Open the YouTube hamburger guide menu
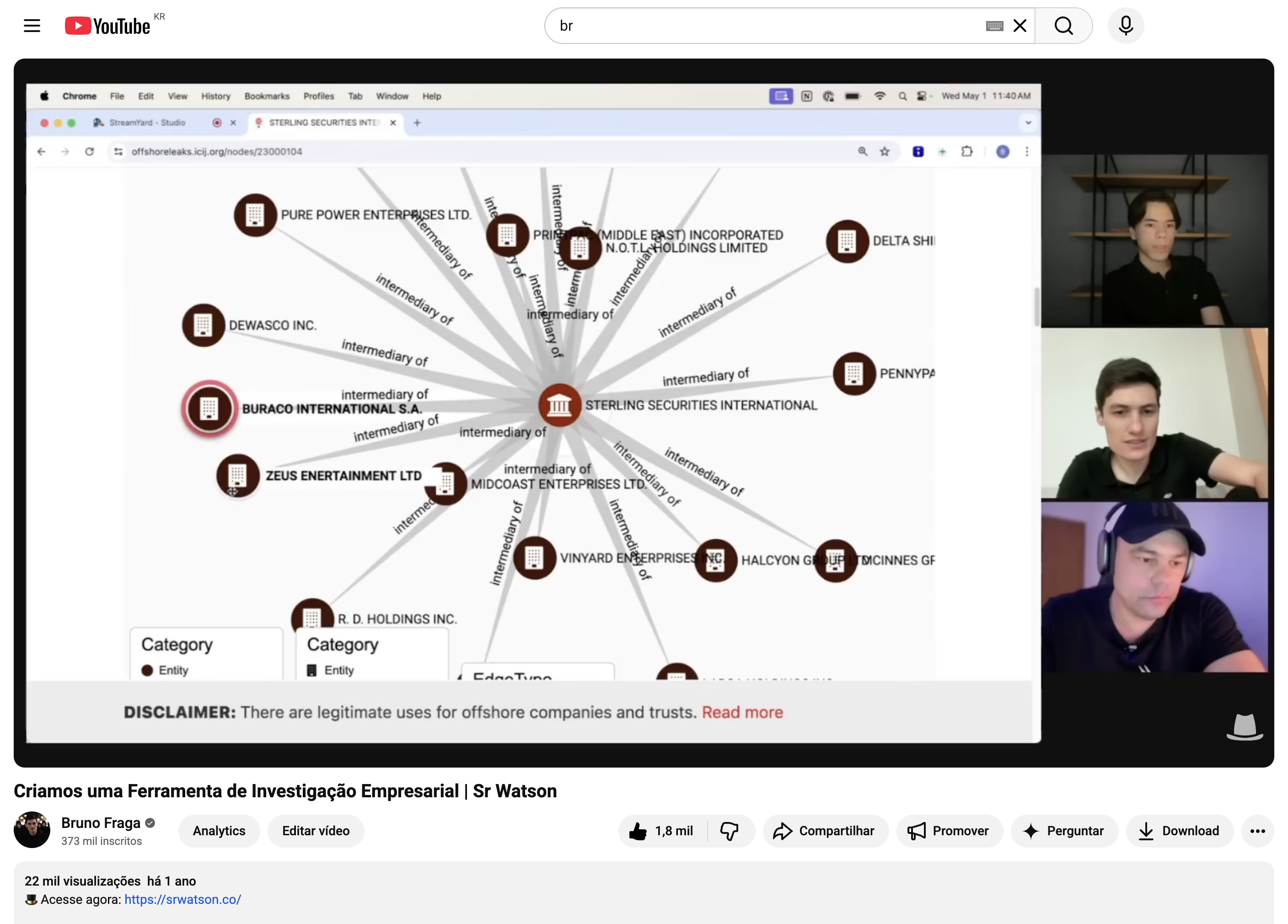The height and width of the screenshot is (924, 1288). click(x=32, y=26)
